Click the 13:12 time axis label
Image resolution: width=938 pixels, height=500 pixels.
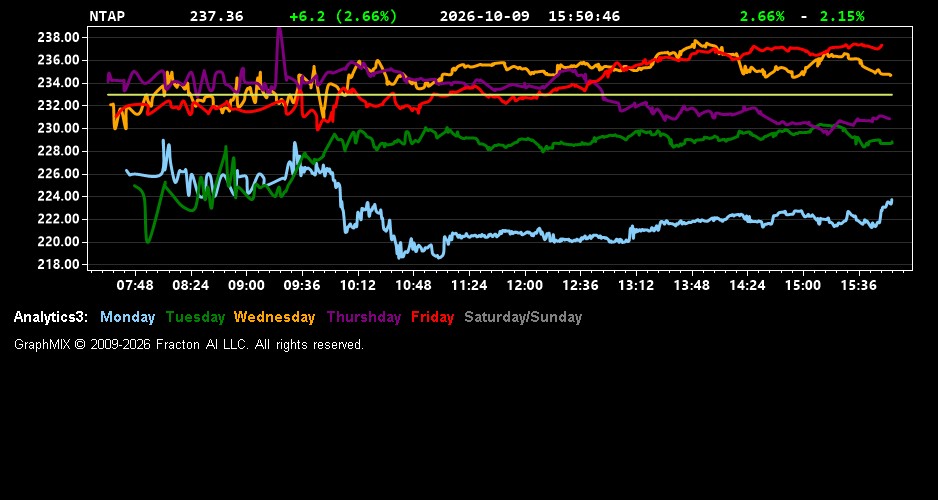pos(636,285)
